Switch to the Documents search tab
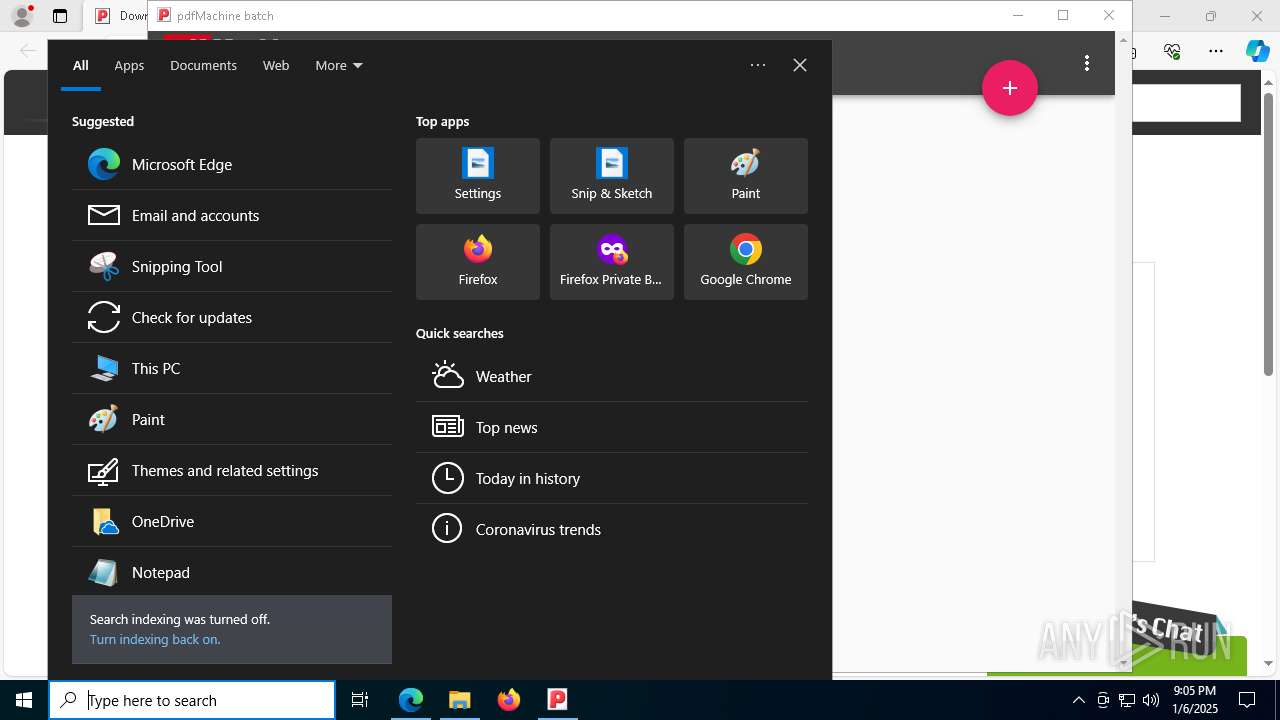Image resolution: width=1280 pixels, height=720 pixels. 203,65
